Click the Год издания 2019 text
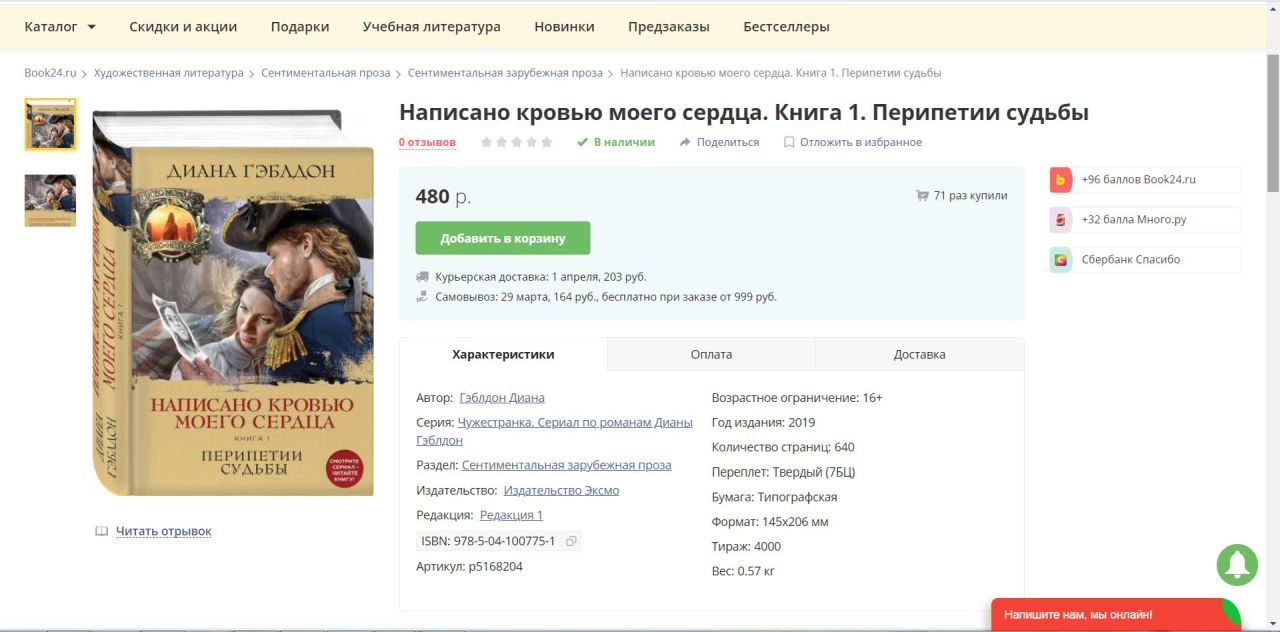 [764, 422]
